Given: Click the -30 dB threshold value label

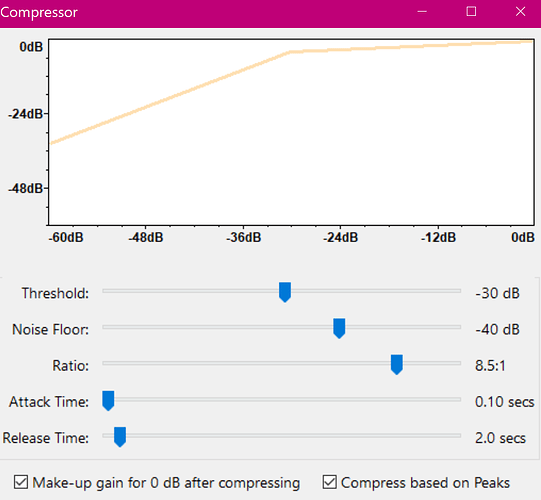Looking at the screenshot, I should pyautogui.click(x=497, y=293).
